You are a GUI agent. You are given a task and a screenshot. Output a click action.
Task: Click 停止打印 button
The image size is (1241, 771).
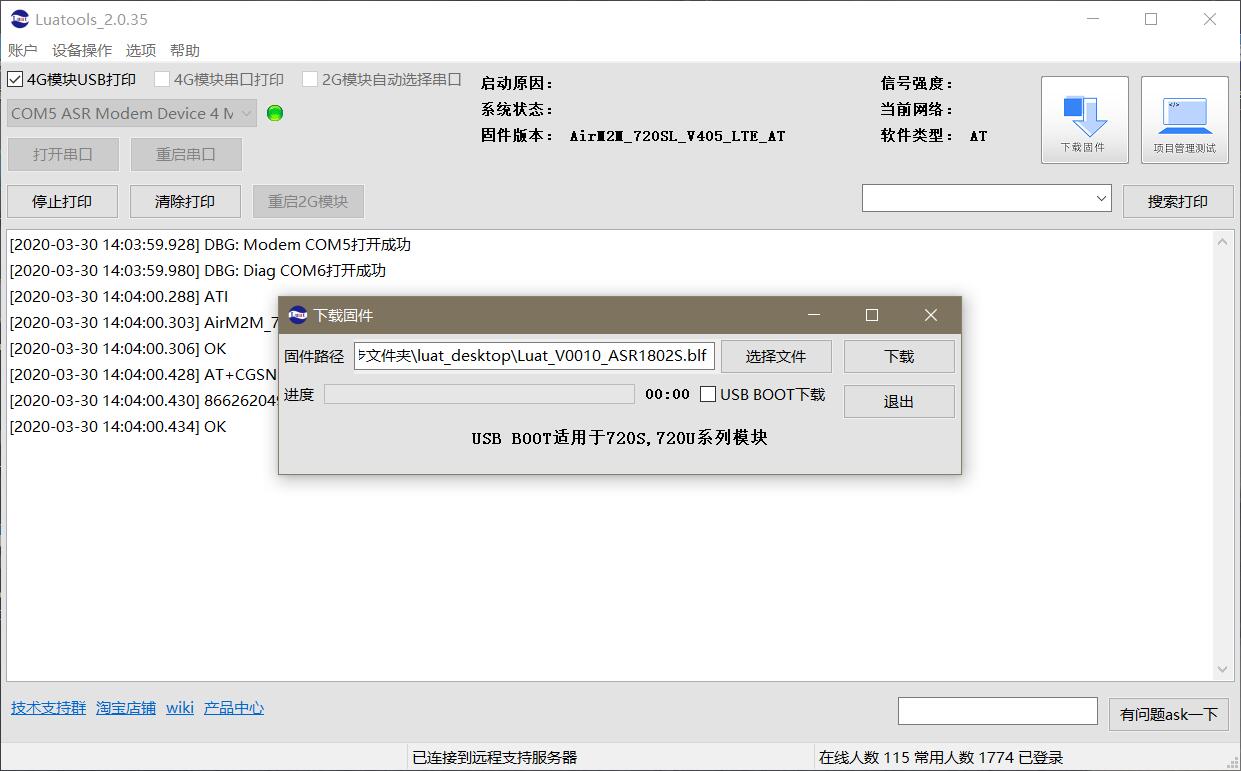[x=62, y=201]
